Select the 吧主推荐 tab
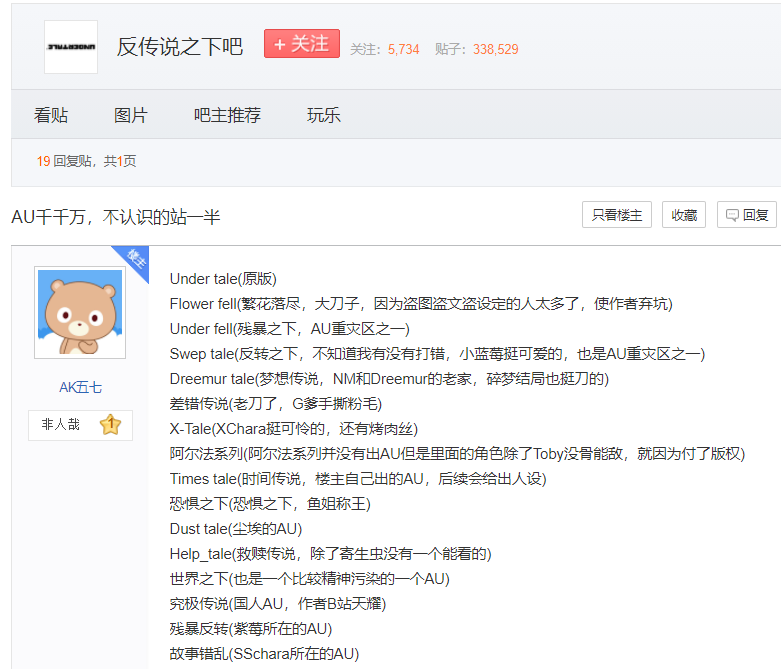781x669 pixels. pos(227,115)
